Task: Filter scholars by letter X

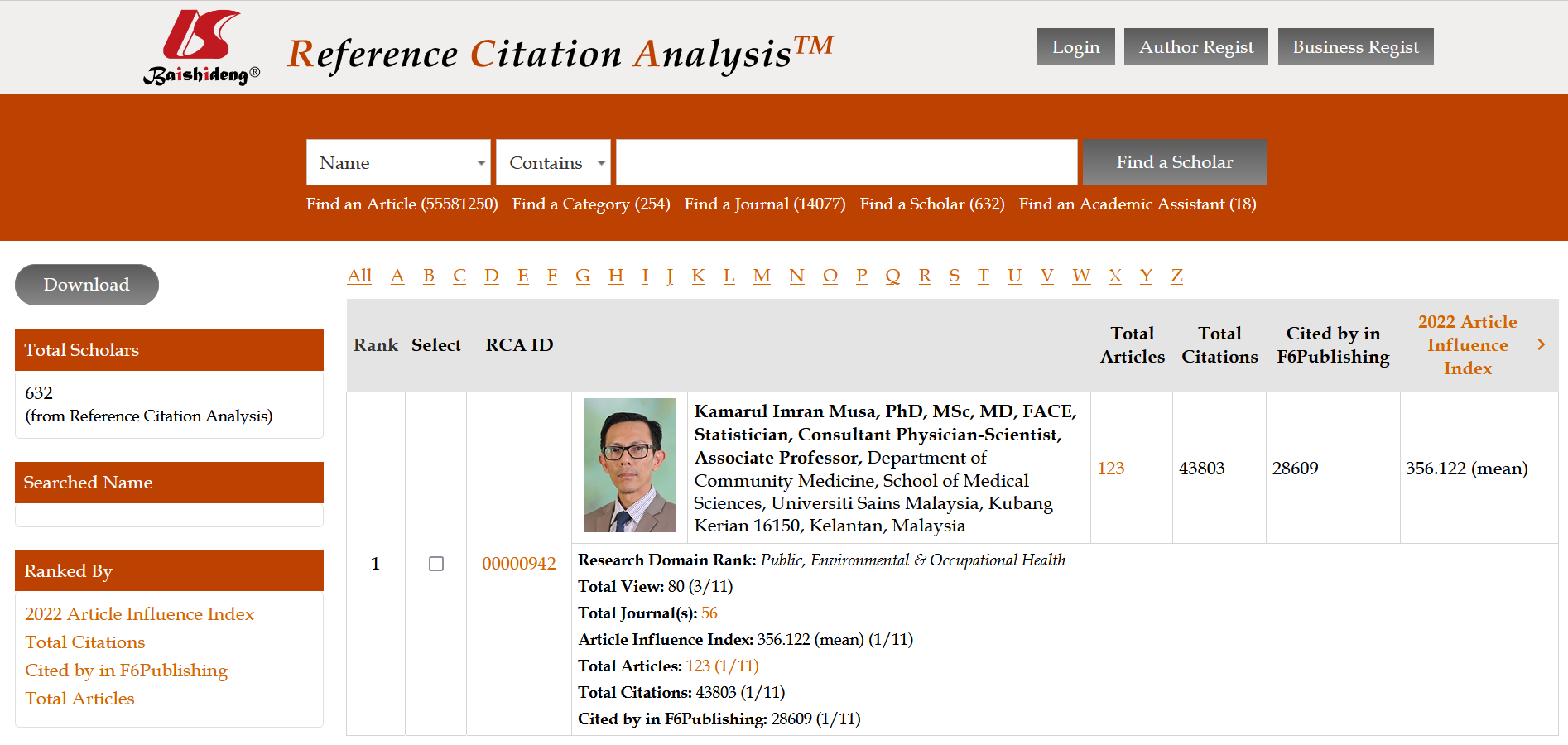Action: 1115,276
